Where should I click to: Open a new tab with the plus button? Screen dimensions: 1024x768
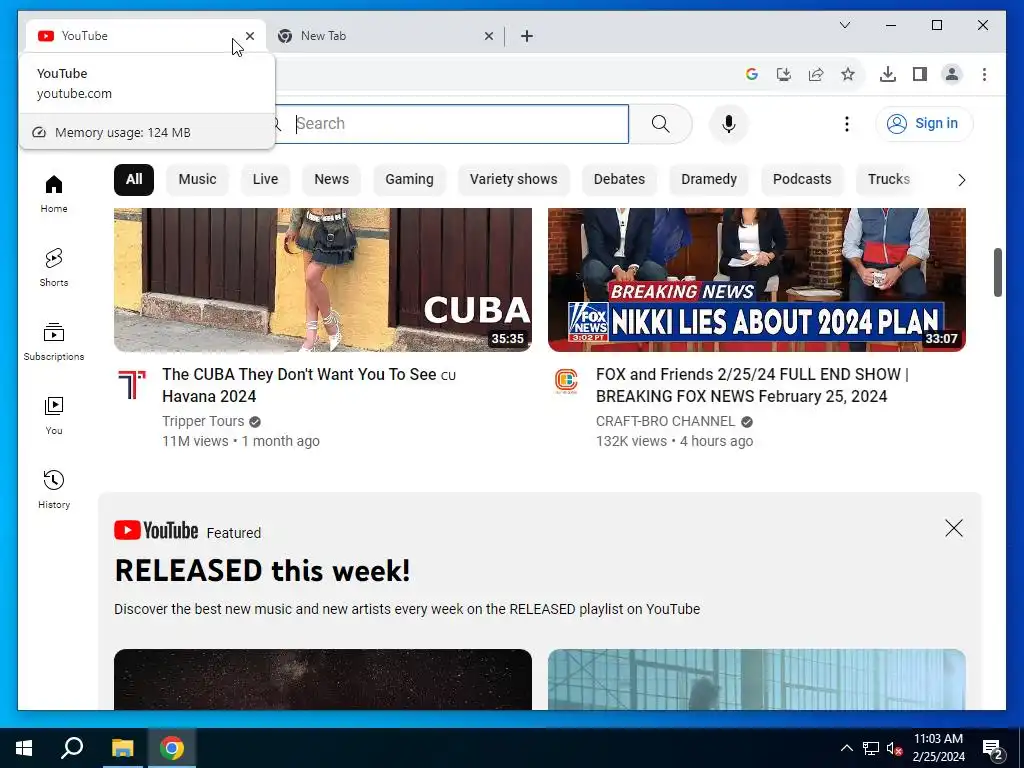click(x=526, y=36)
